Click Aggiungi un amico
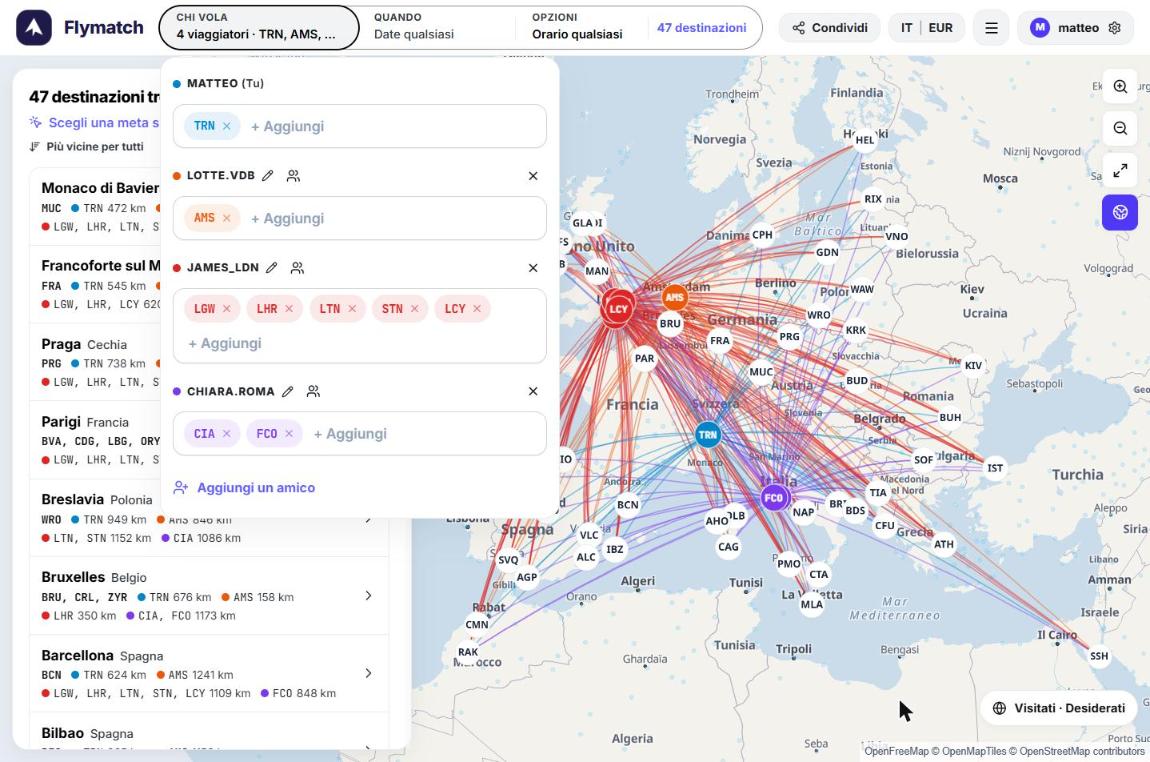The image size is (1150, 762). point(244,488)
